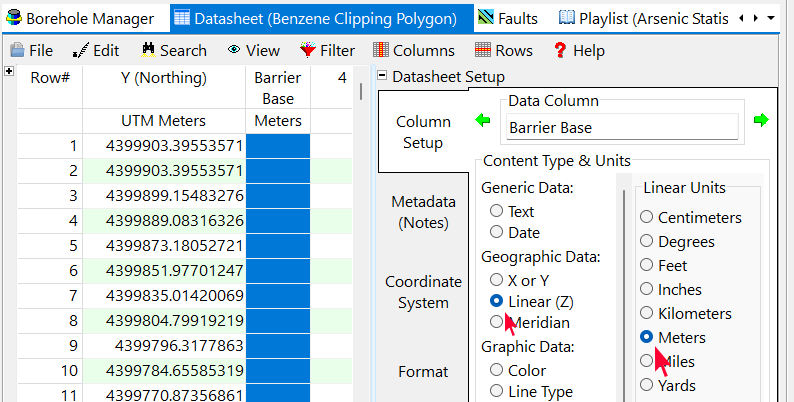794x402 pixels.
Task: Open the View eye menu
Action: 234,50
